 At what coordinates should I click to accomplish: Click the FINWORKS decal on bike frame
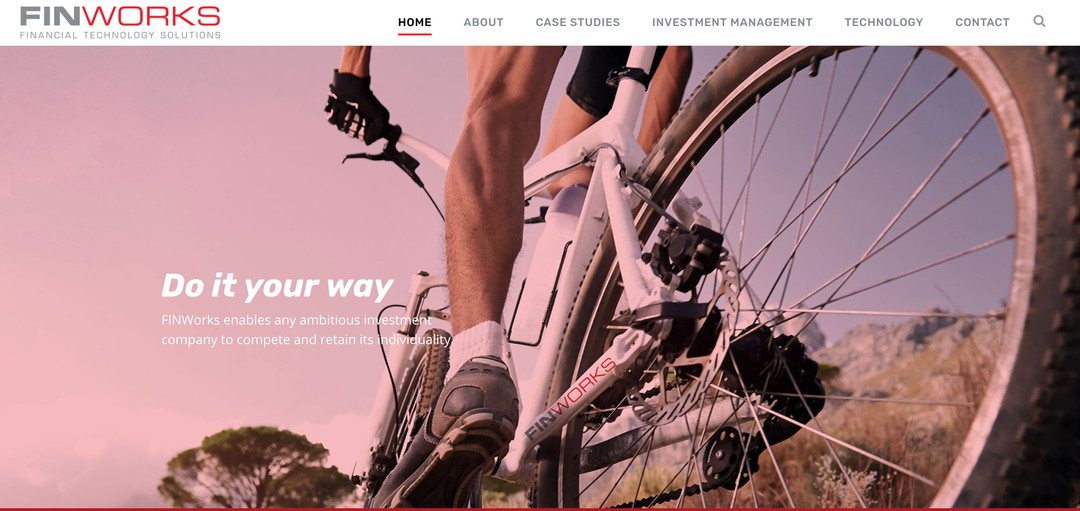(570, 399)
